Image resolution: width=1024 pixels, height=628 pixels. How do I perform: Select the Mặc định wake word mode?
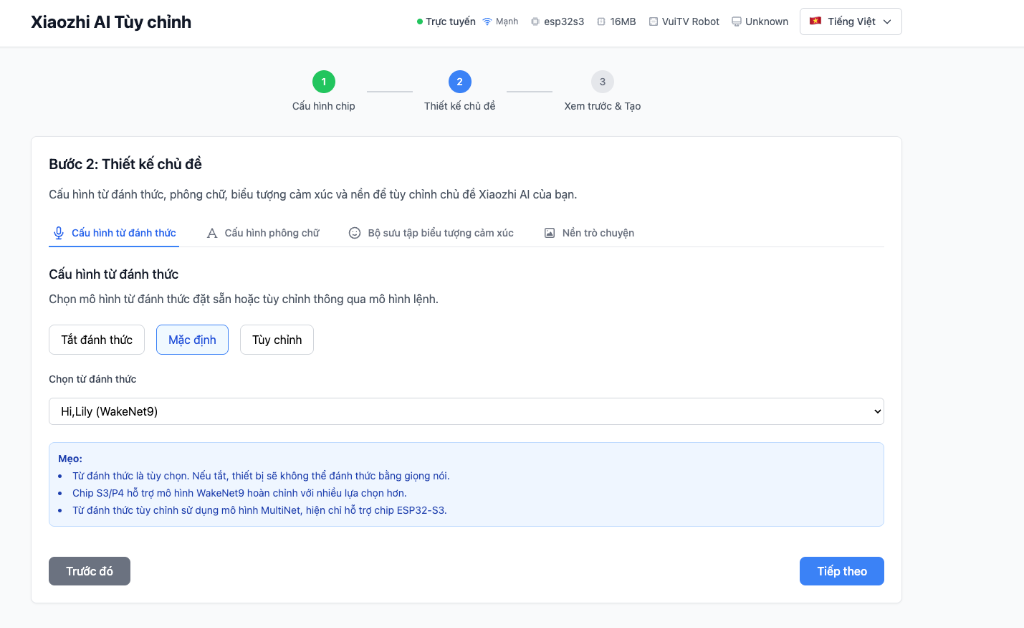click(x=192, y=340)
